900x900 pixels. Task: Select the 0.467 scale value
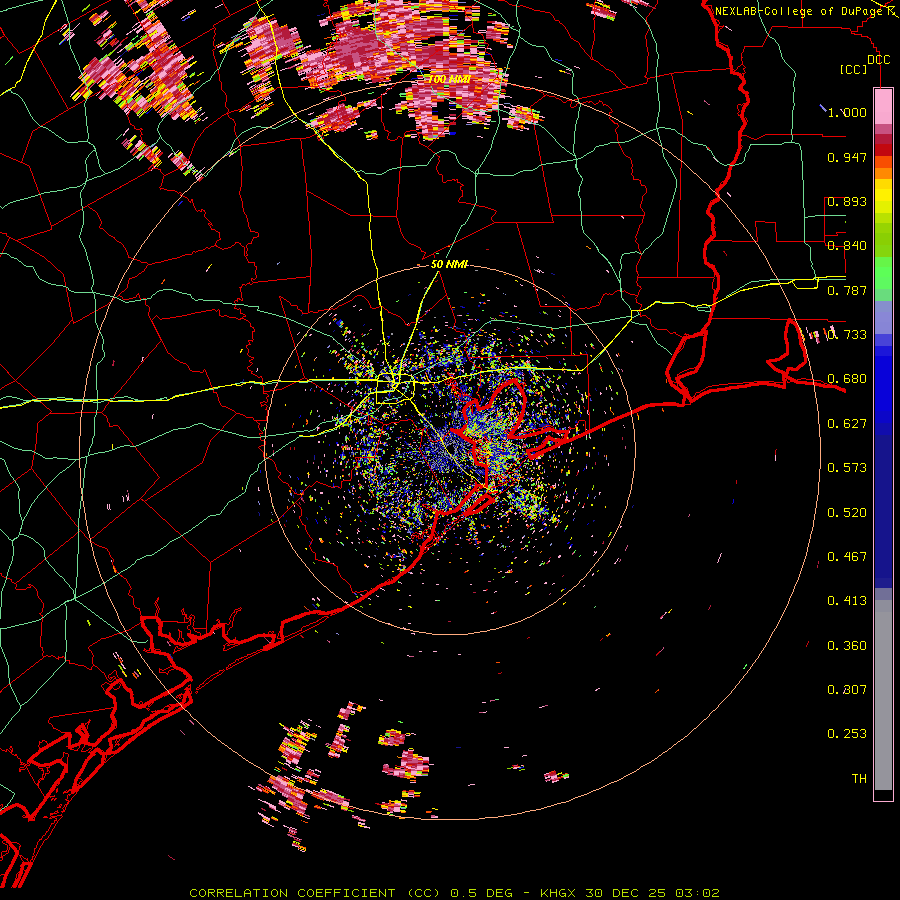pyautogui.click(x=847, y=557)
